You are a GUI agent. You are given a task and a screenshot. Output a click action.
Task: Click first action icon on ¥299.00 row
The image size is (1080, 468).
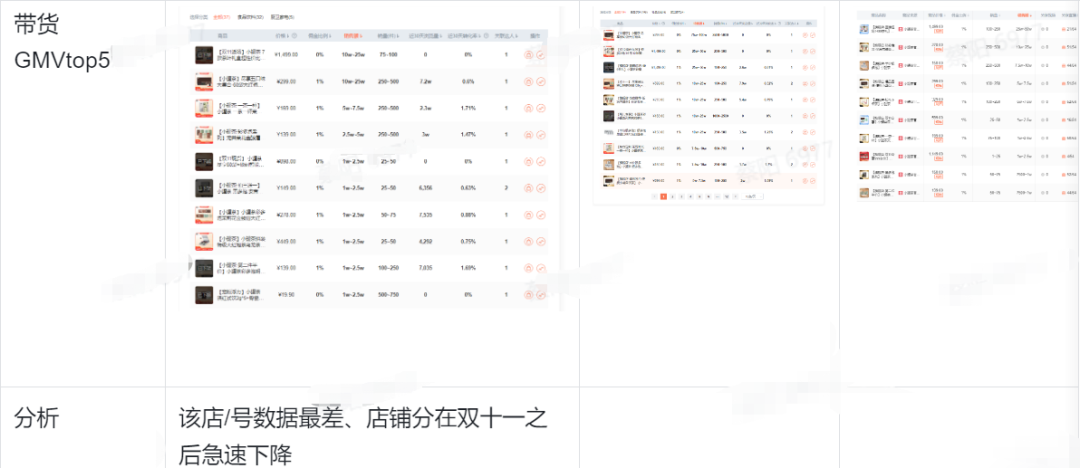point(527,82)
